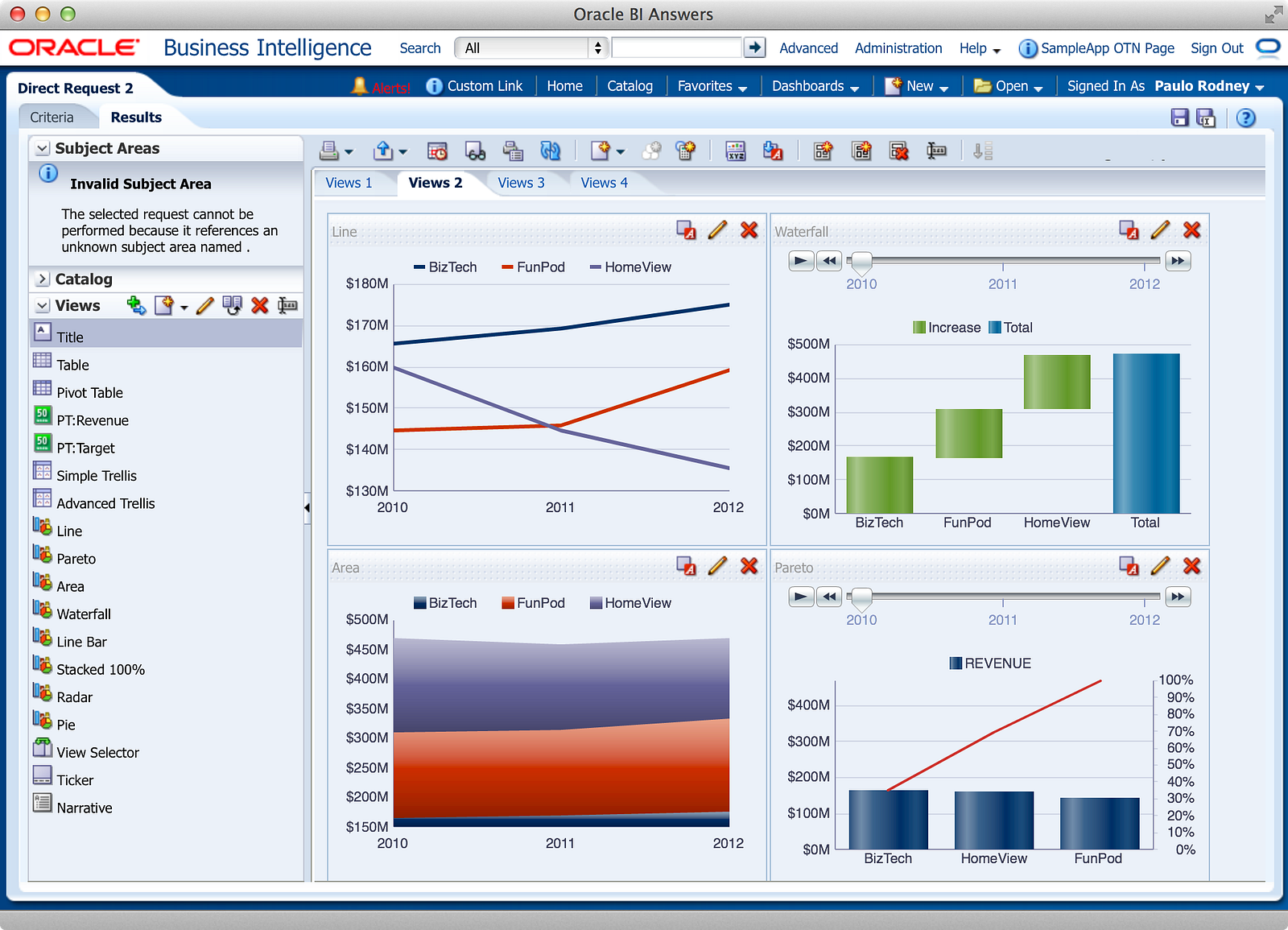Click the green plus Add View icon

137,305
